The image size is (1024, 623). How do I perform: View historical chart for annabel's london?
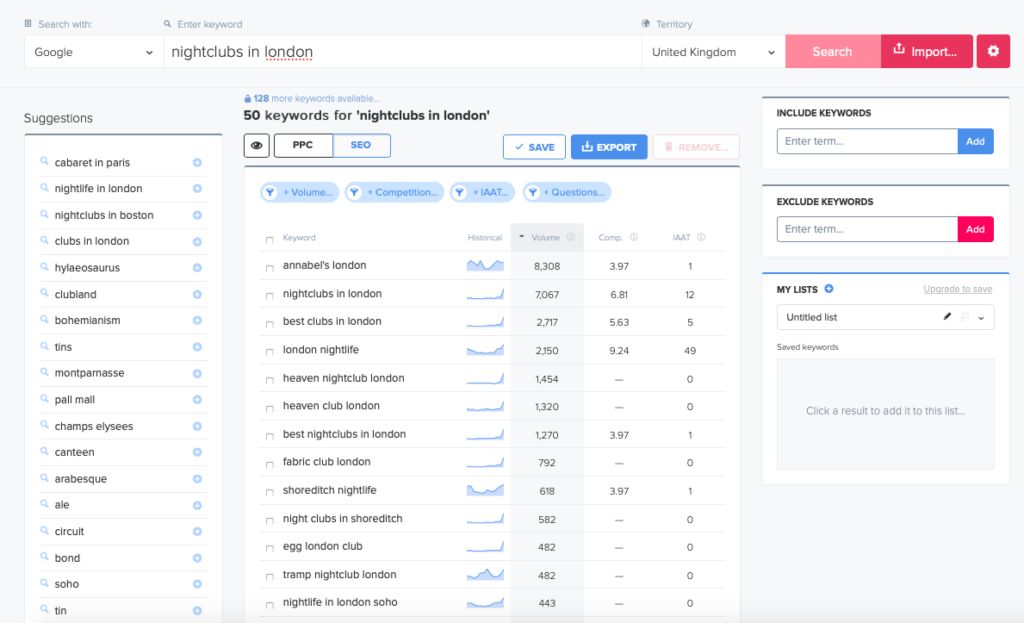coord(485,265)
